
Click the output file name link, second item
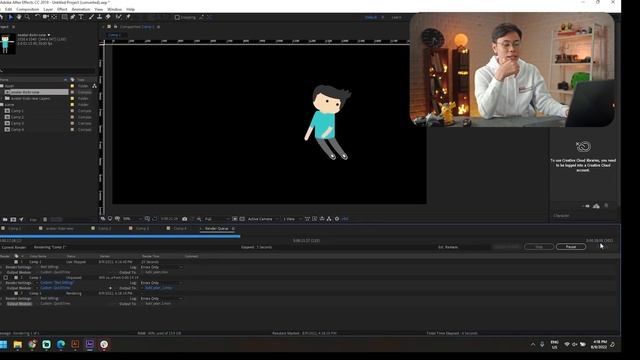point(158,288)
